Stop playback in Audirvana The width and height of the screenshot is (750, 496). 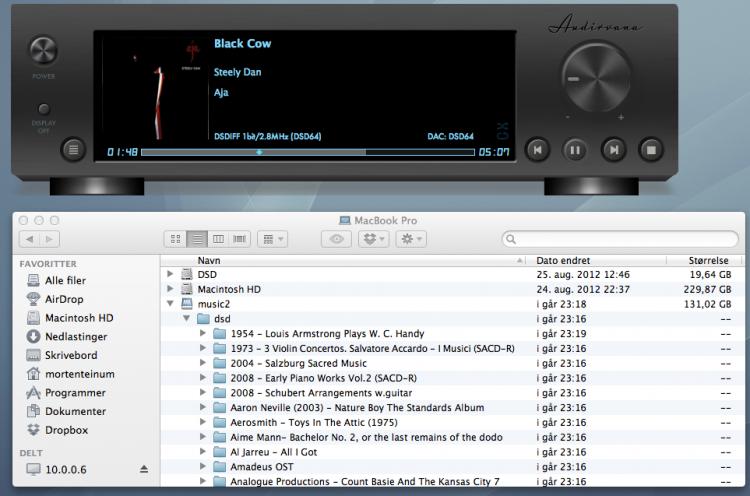[651, 150]
